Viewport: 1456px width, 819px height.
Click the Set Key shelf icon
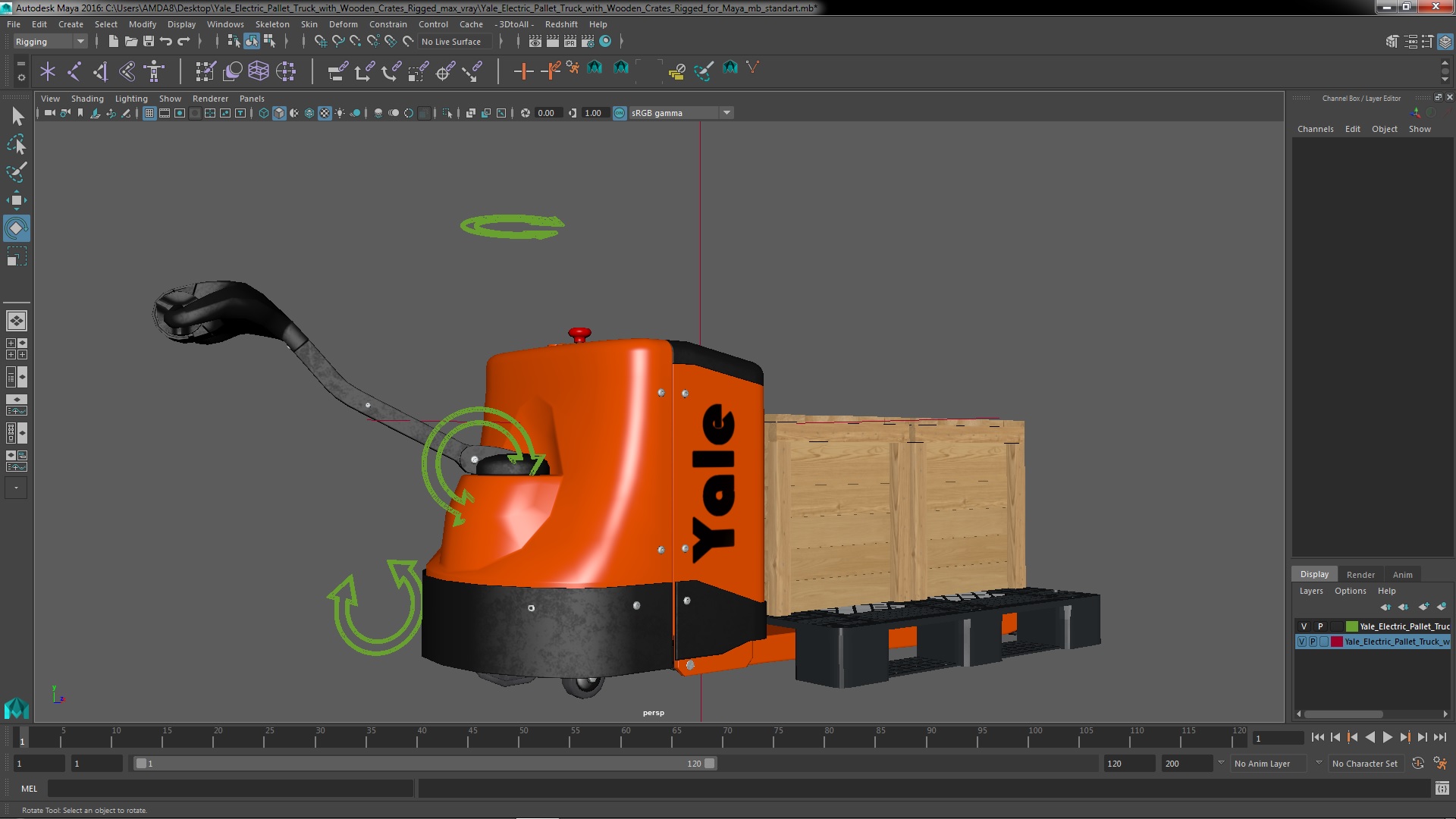pyautogui.click(x=522, y=71)
